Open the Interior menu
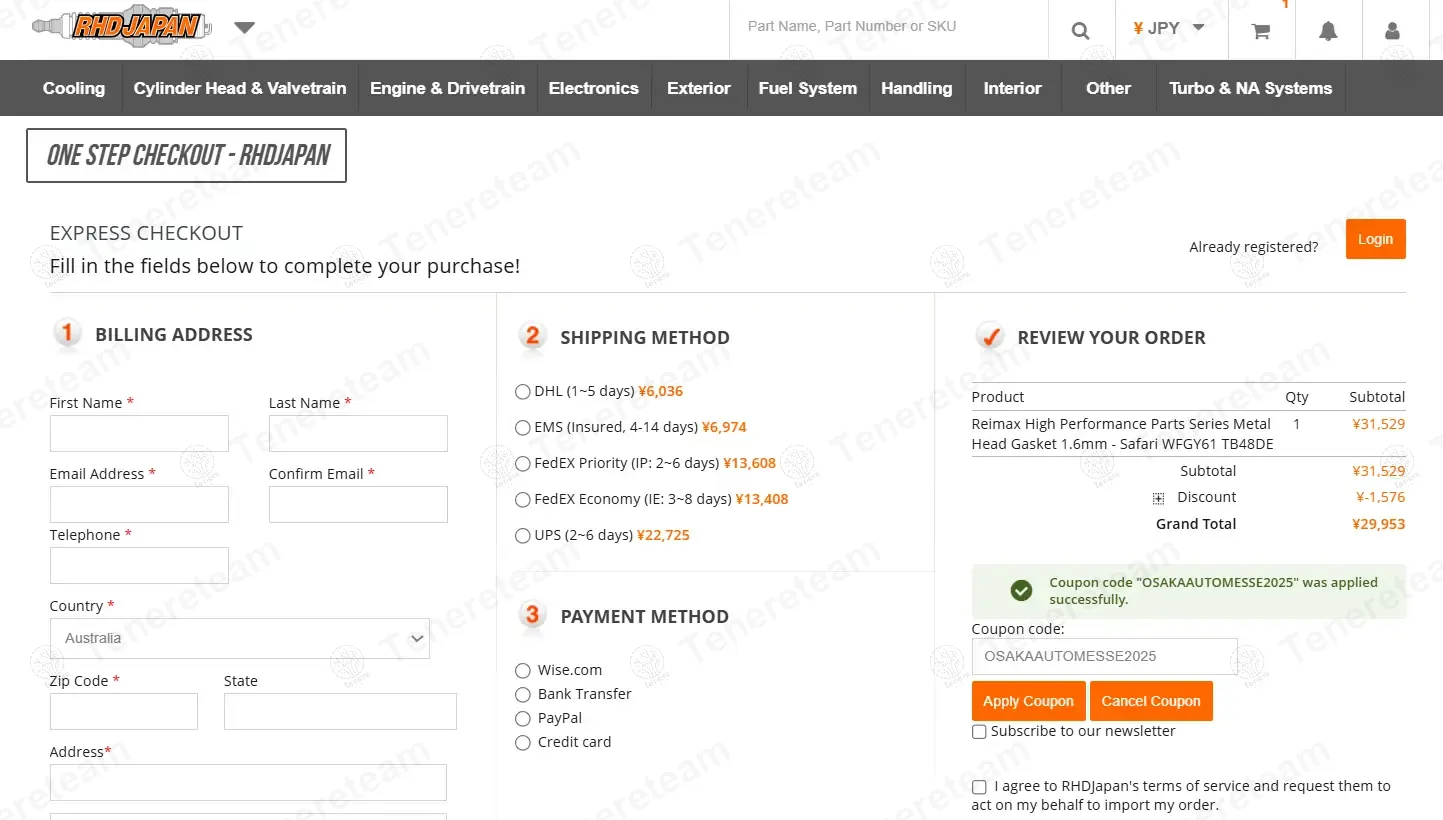Screen dimensions: 1443x820 1013,88
